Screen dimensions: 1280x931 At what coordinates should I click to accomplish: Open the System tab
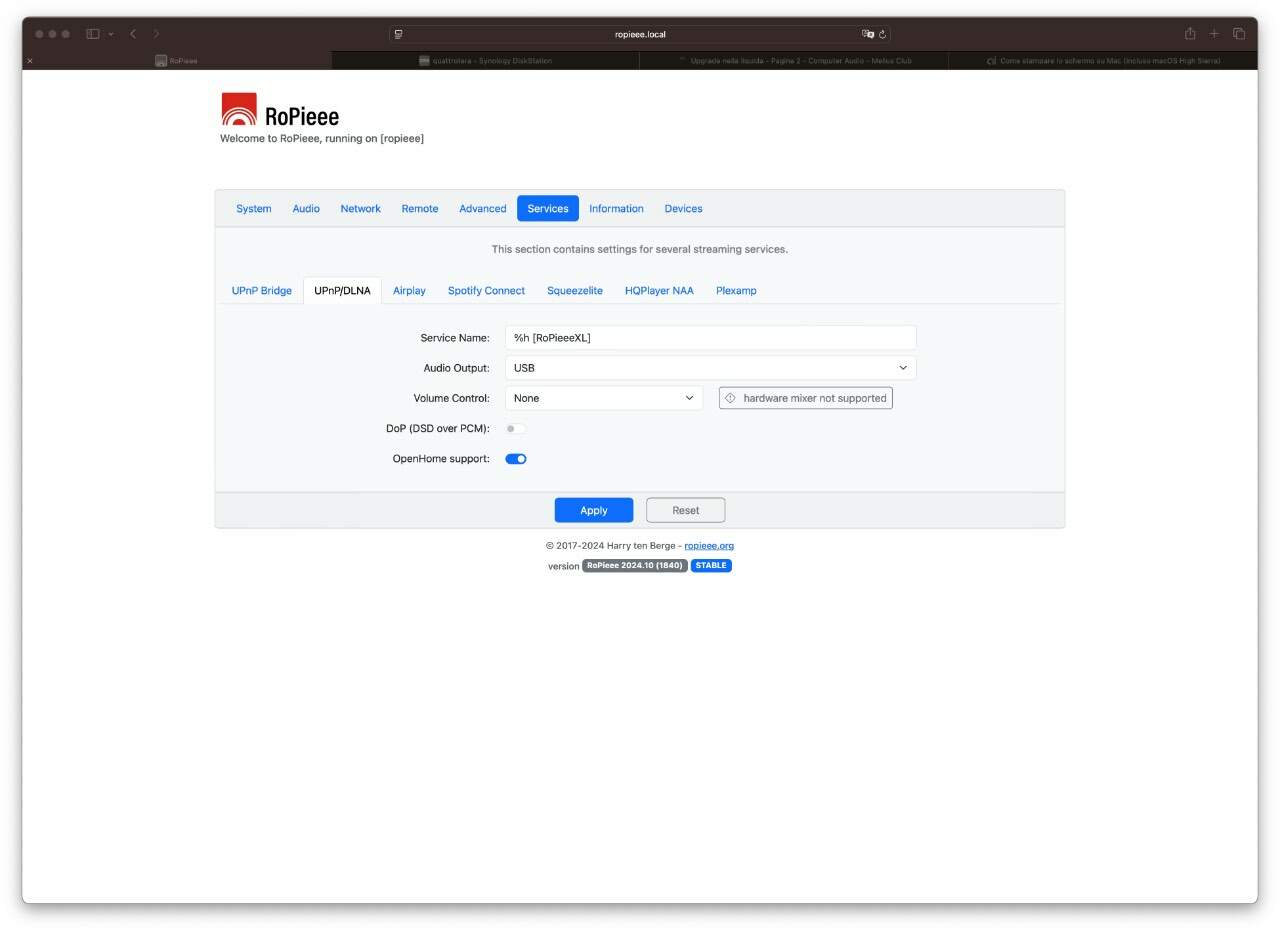click(254, 208)
